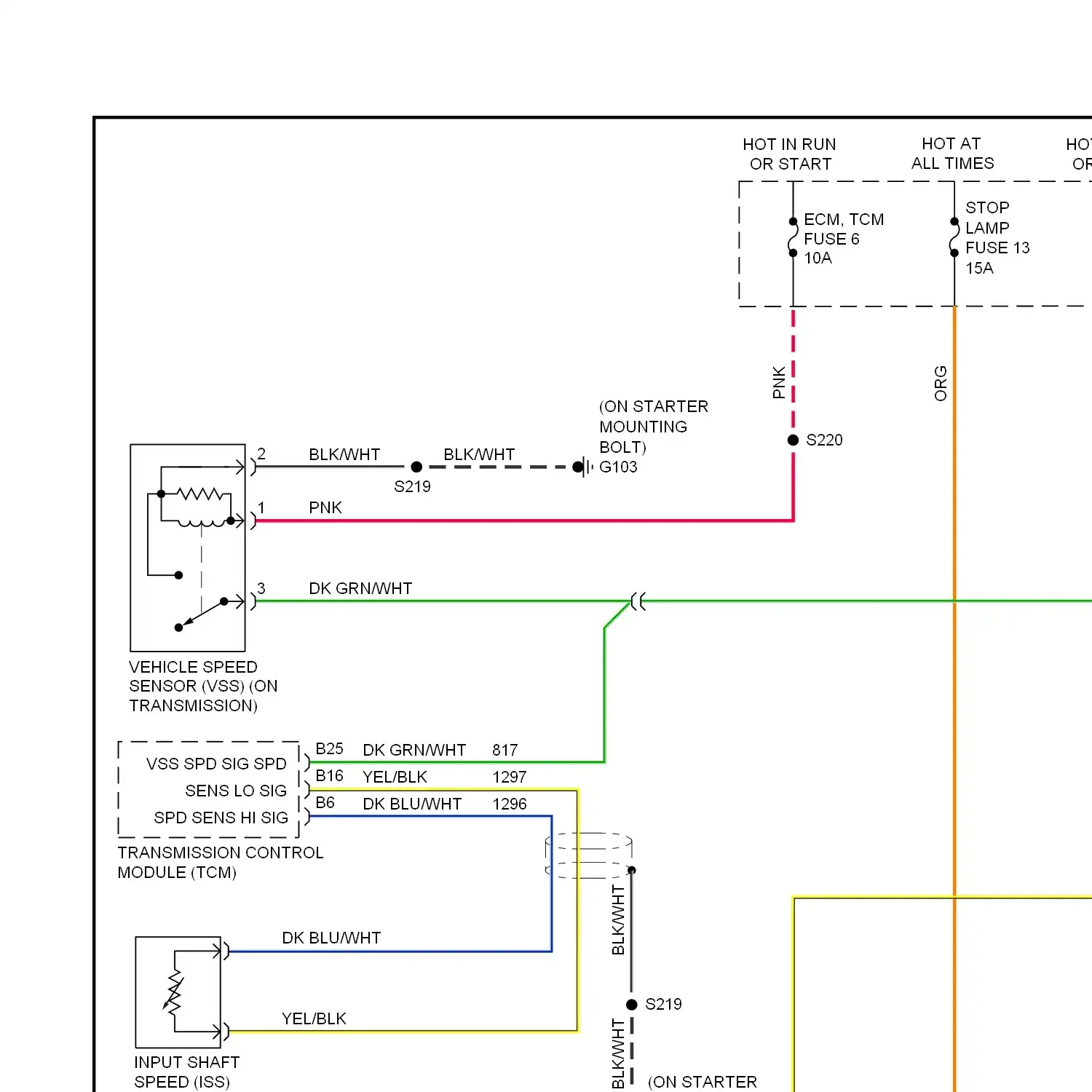The width and height of the screenshot is (1092, 1092).
Task: Click the "HOT AT ALL TIMES" heading
Action: click(x=952, y=154)
